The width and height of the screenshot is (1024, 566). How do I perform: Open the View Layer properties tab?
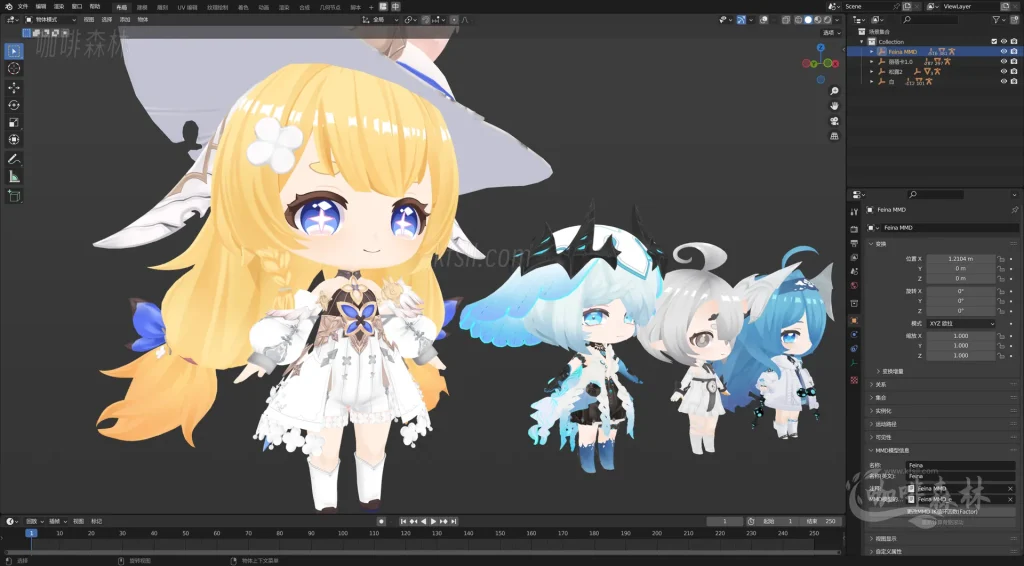pos(854,257)
